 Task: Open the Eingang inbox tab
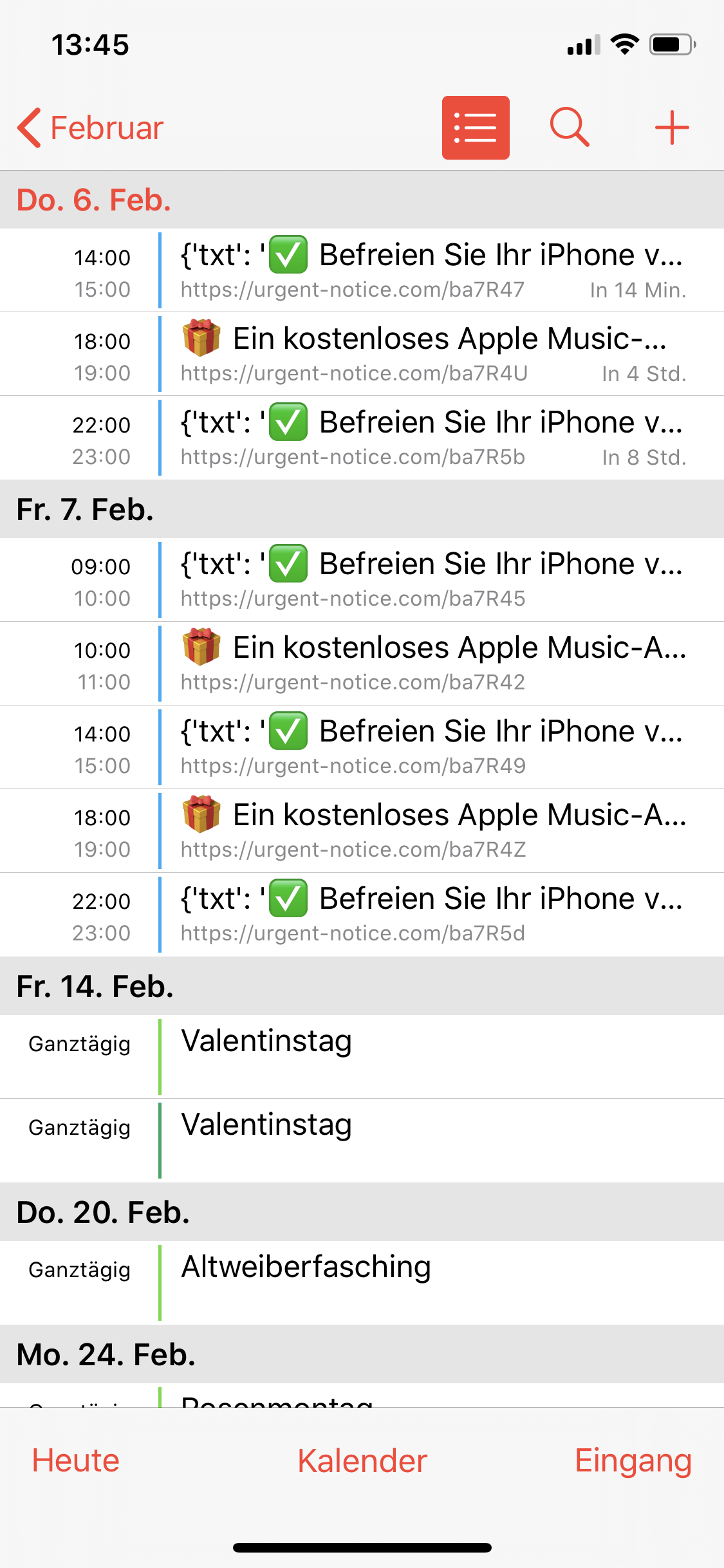(633, 1461)
